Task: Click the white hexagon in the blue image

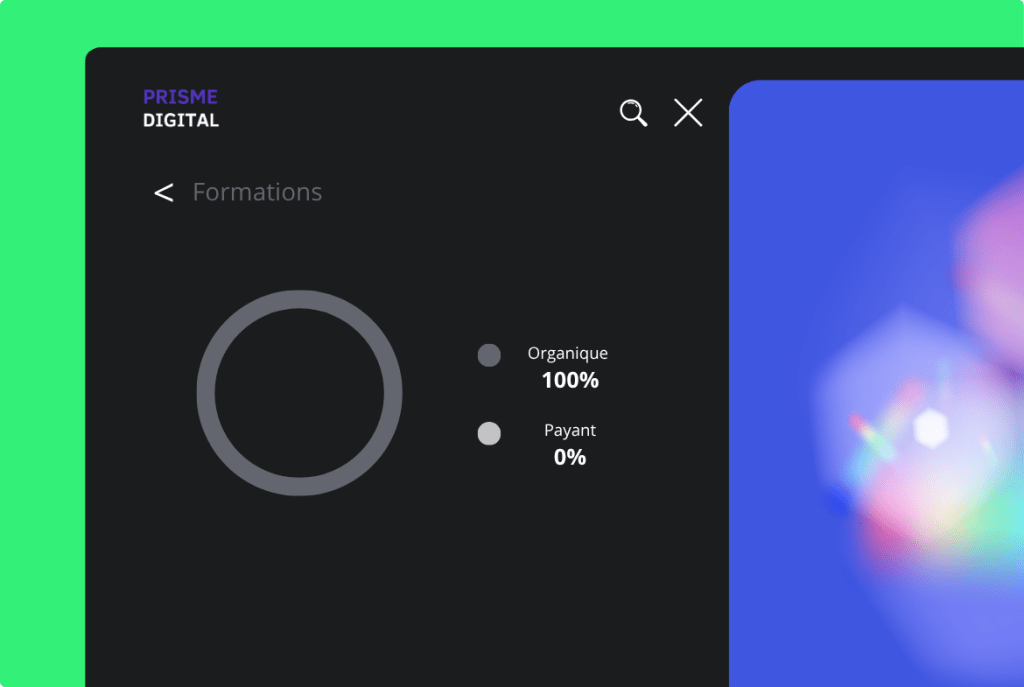Action: coord(930,428)
